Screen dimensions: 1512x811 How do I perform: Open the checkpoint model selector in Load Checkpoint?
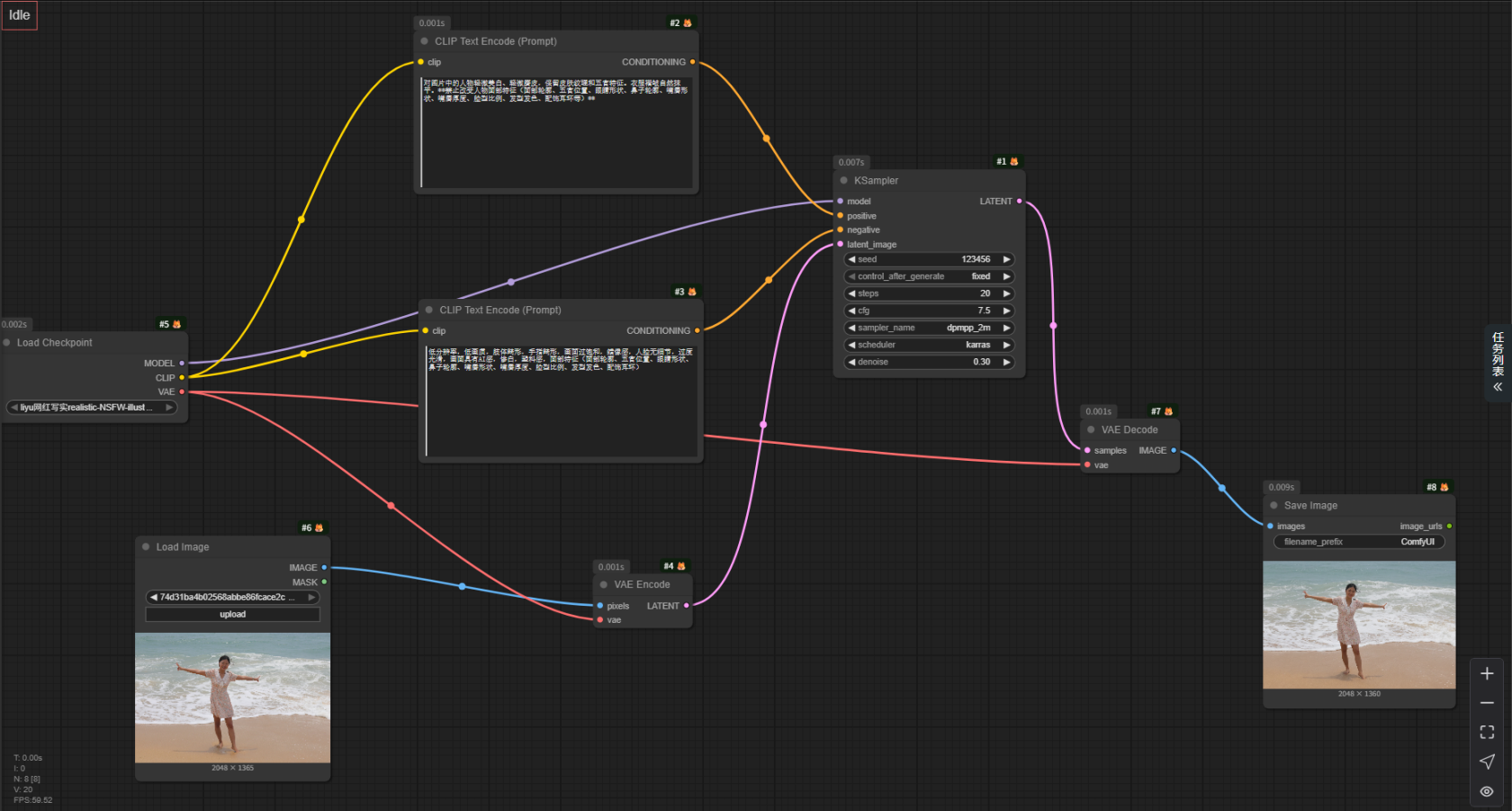(x=92, y=408)
